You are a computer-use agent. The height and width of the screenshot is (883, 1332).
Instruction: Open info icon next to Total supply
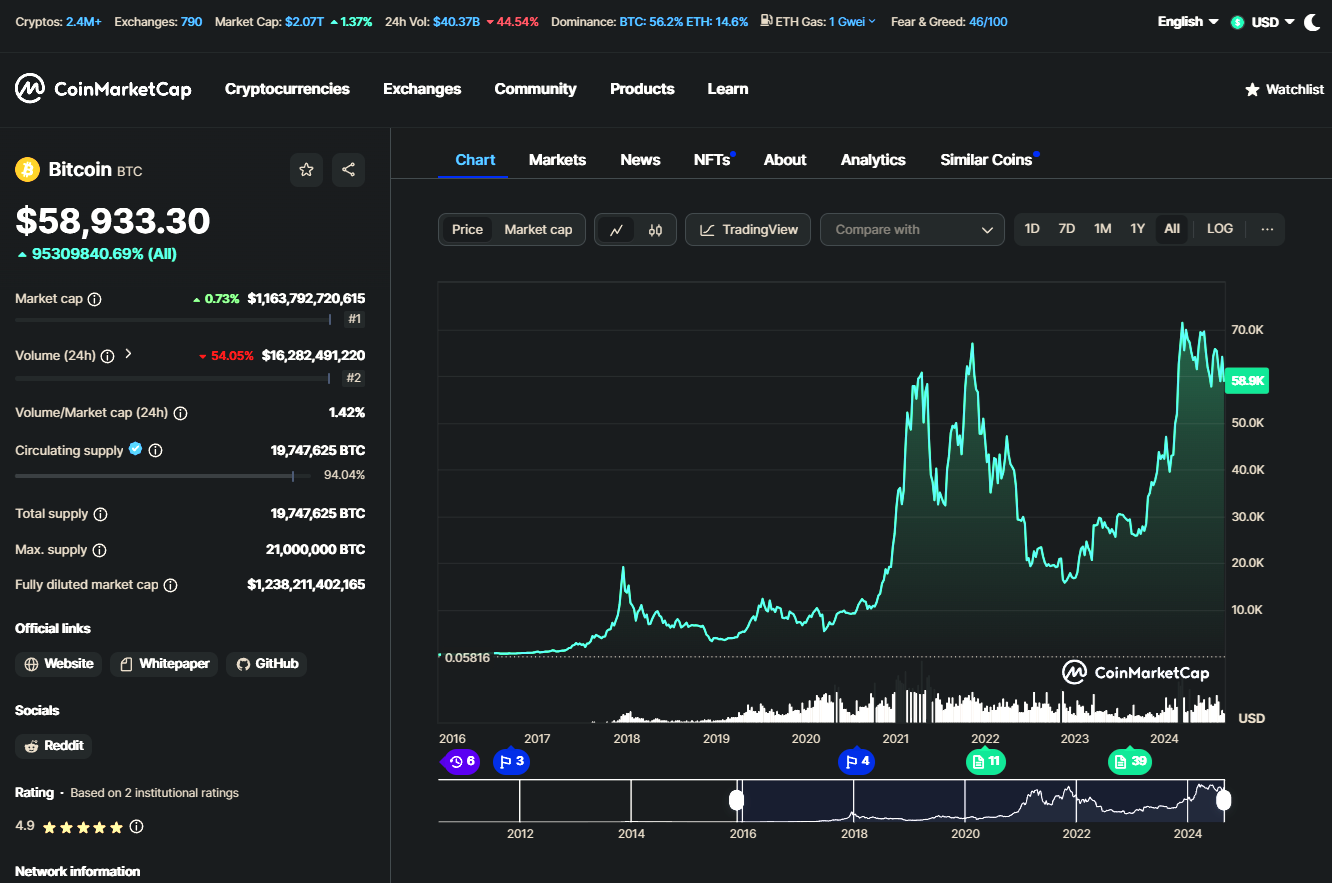pyautogui.click(x=100, y=514)
